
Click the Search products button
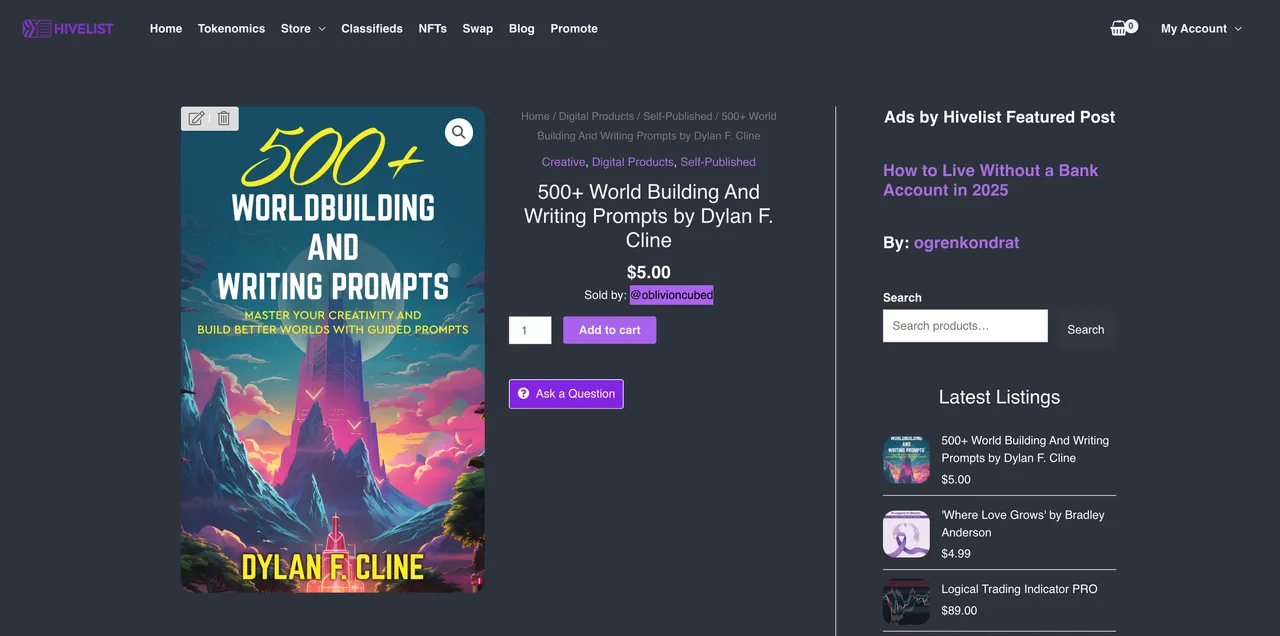point(1086,329)
